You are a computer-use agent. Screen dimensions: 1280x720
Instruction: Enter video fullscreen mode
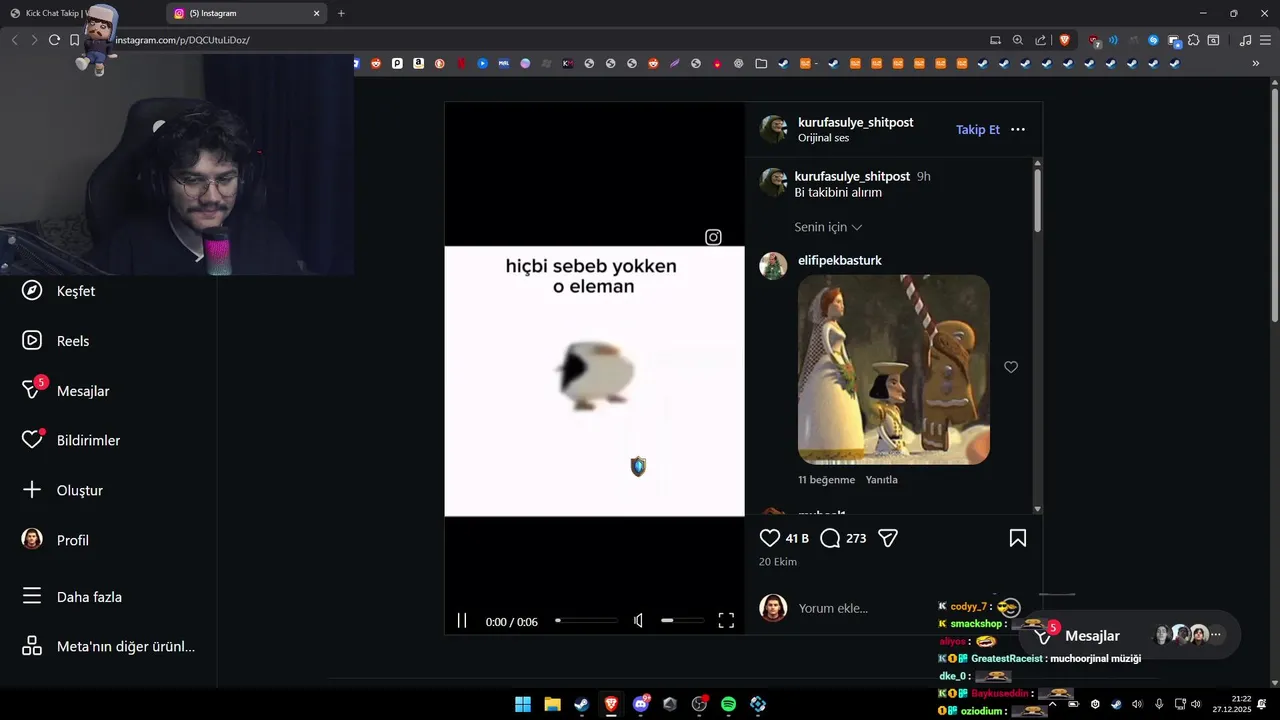(726, 621)
